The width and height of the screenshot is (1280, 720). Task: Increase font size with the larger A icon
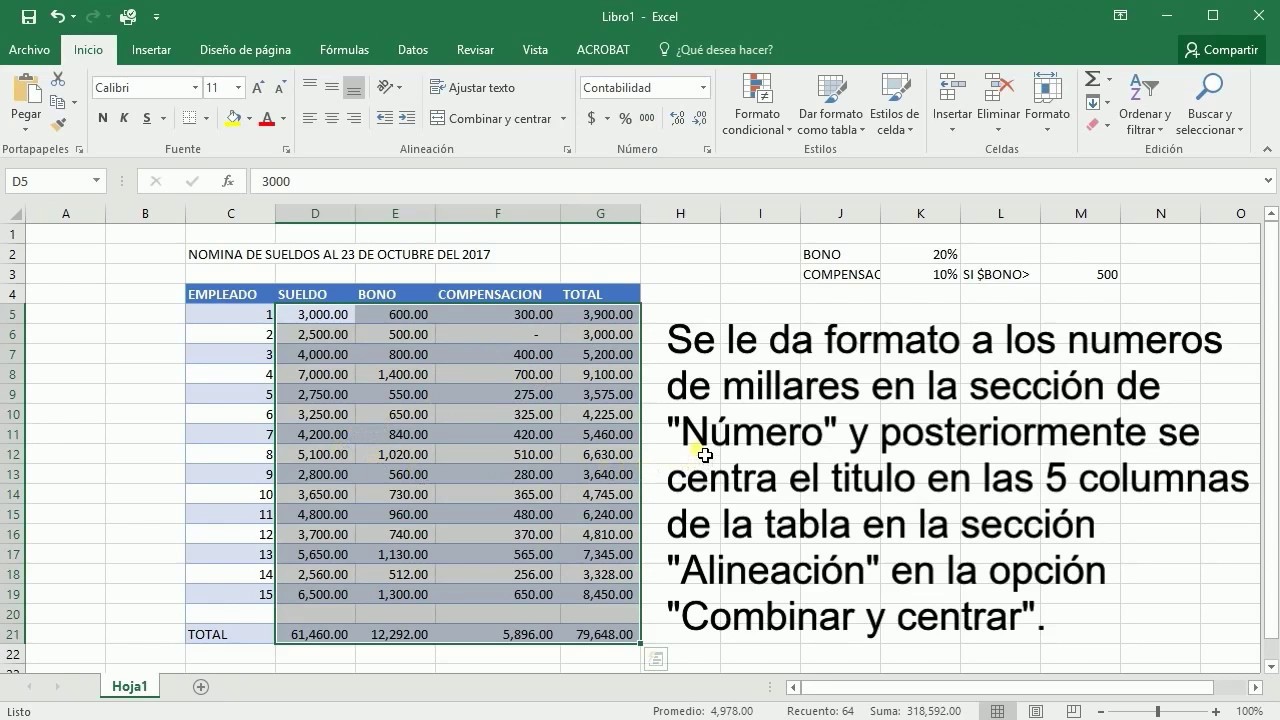258,88
